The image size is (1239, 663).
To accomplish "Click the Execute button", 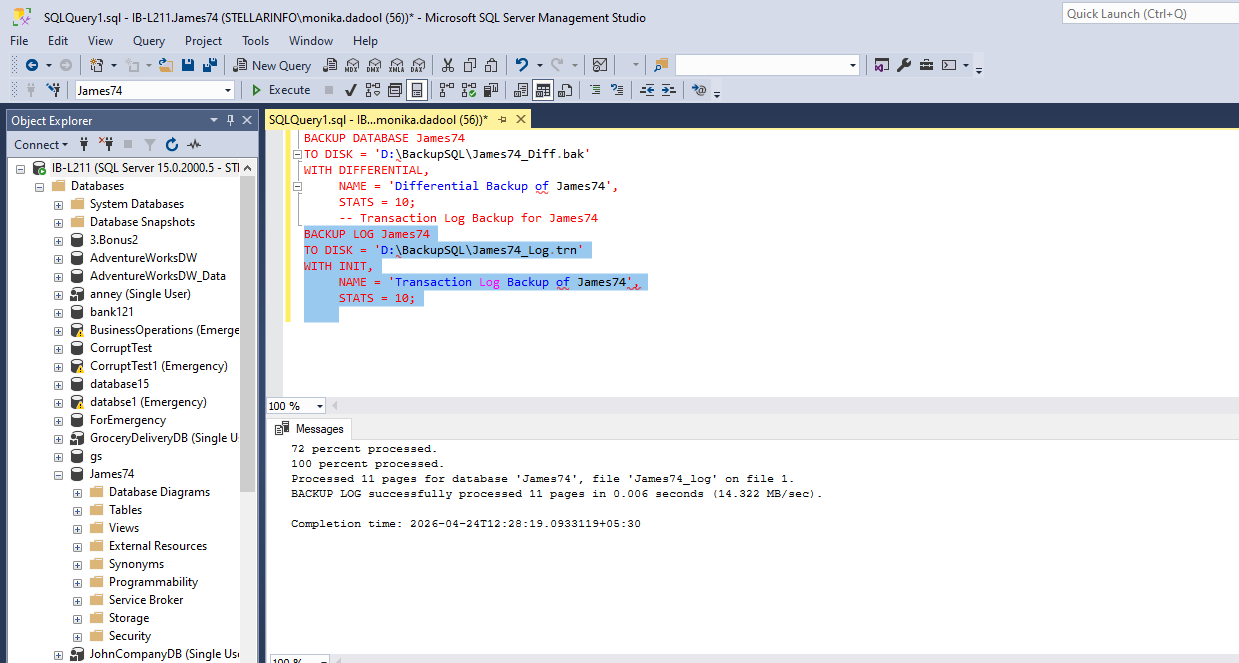I will point(281,90).
